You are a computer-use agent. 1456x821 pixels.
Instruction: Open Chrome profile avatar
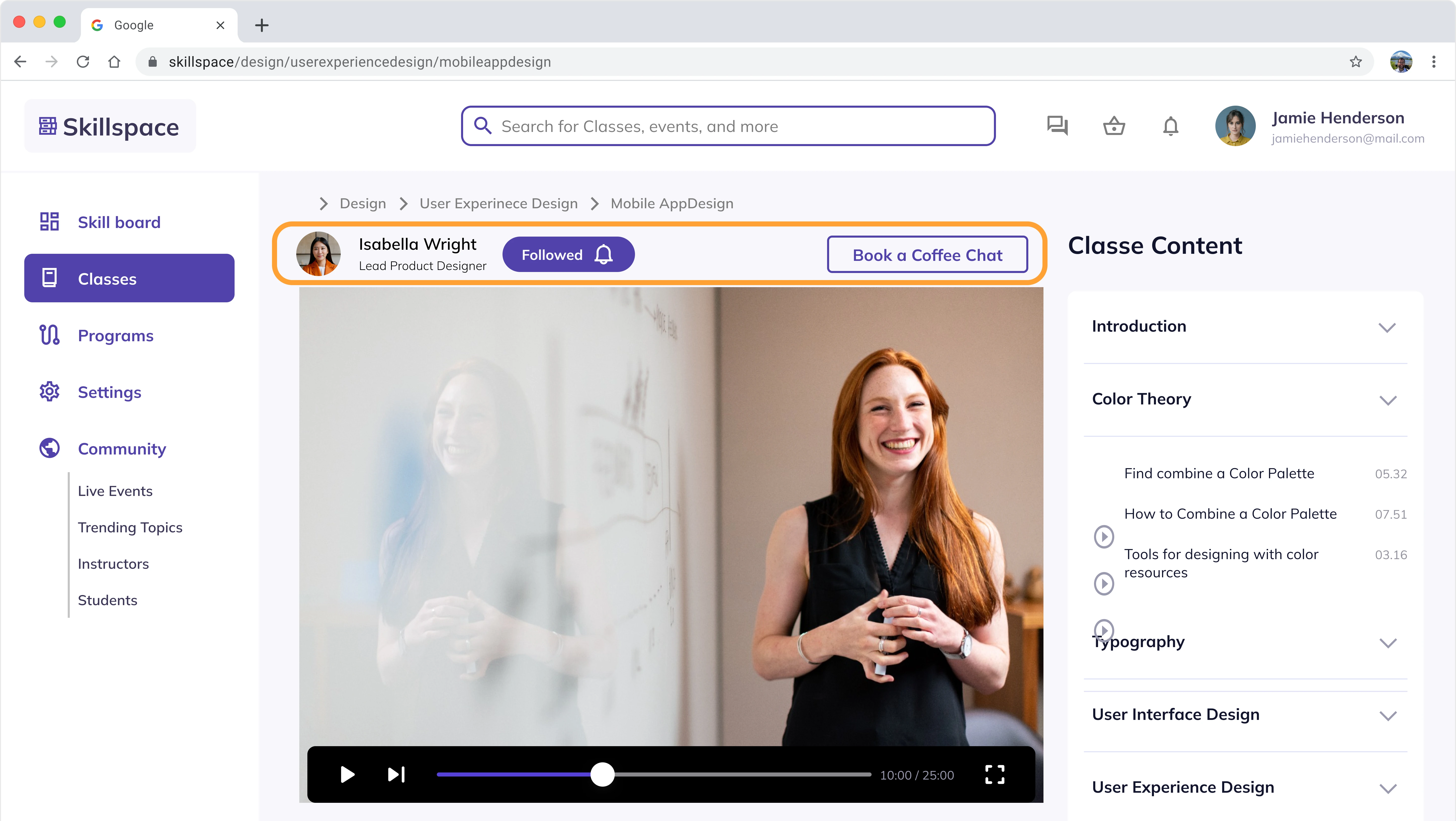coord(1401,62)
